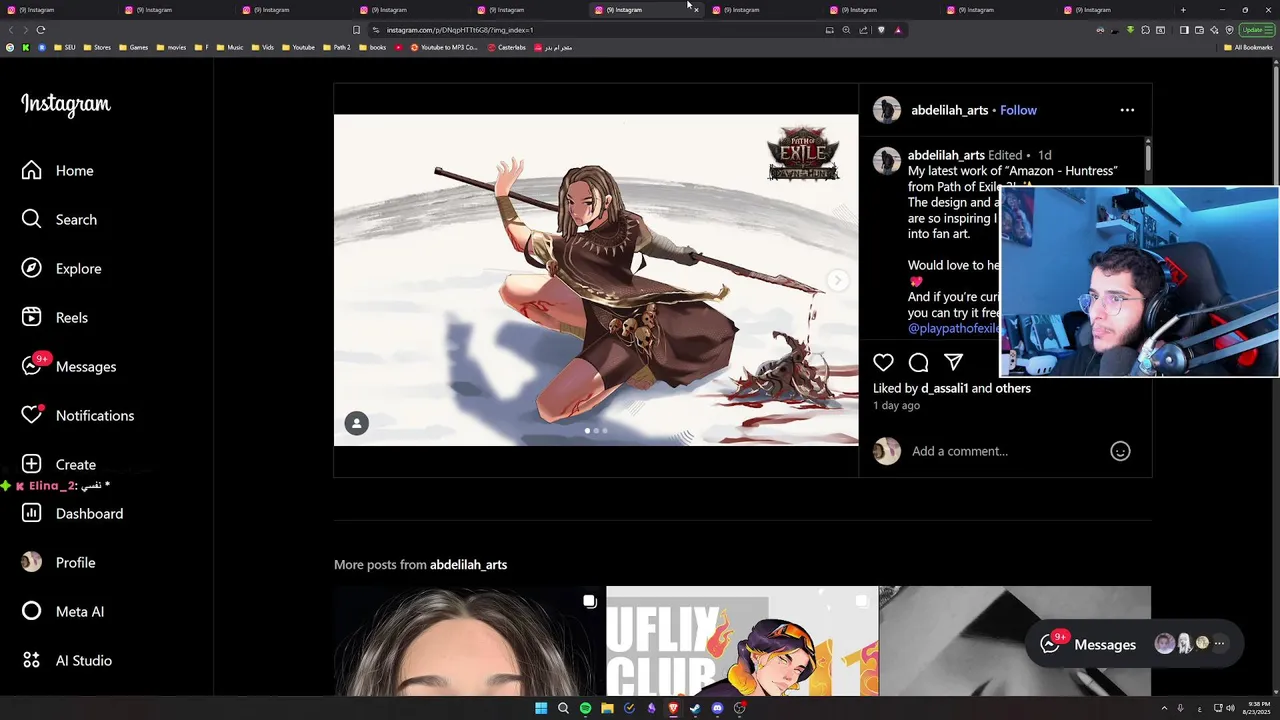Open abdelilah_arts link in More posts heading

(x=468, y=565)
